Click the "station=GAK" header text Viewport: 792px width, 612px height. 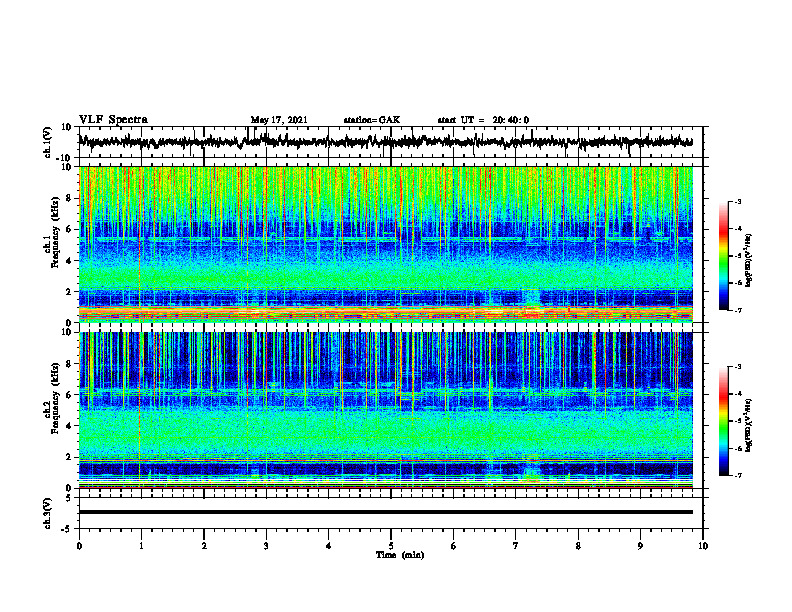coord(372,120)
